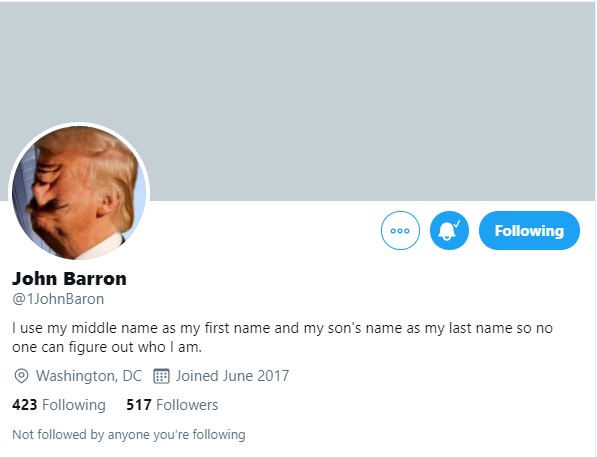This screenshot has height=457, width=597.
Task: Click the bold 423 following count number
Action: point(25,405)
